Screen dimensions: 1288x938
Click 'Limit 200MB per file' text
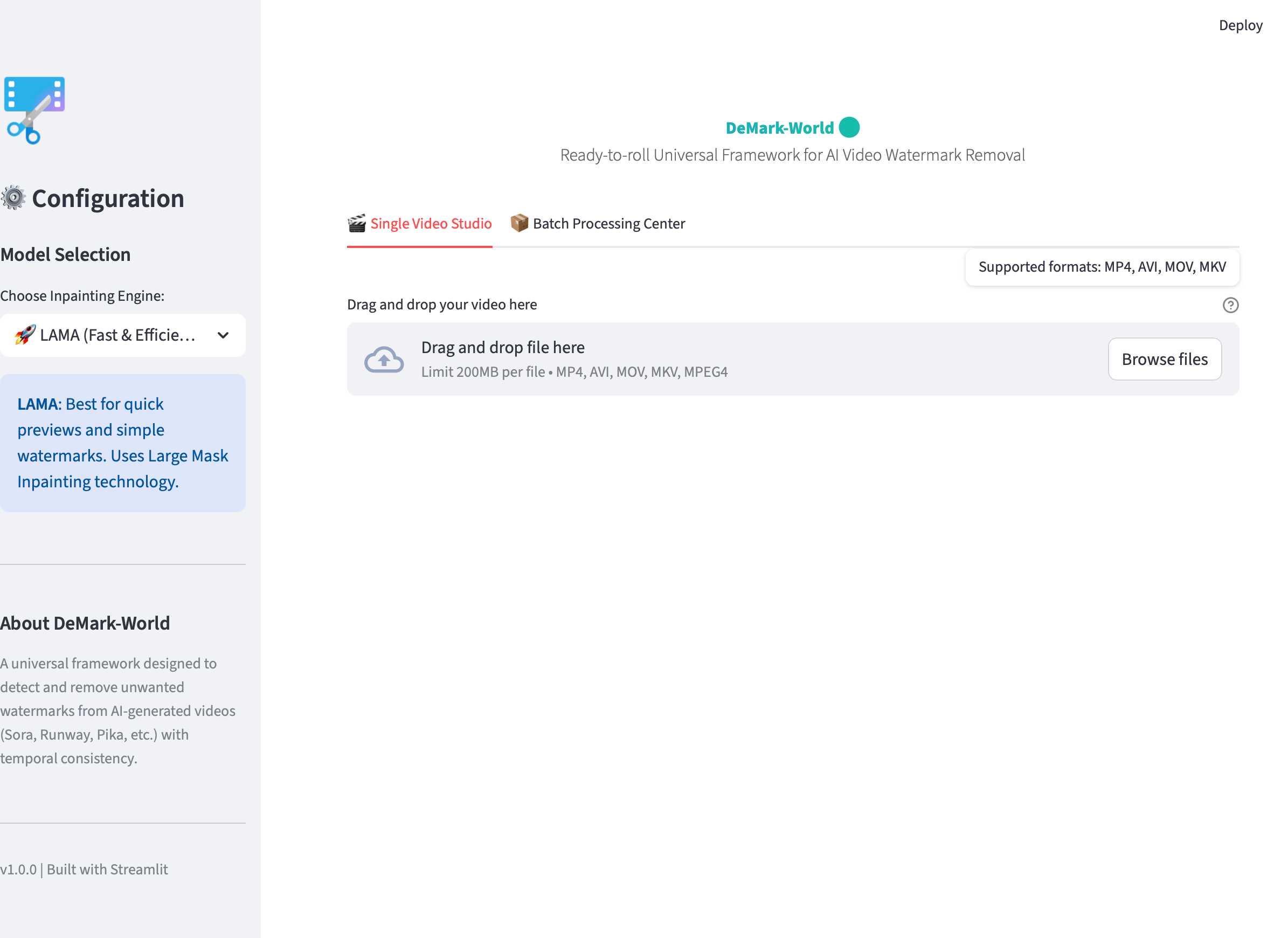click(x=483, y=371)
